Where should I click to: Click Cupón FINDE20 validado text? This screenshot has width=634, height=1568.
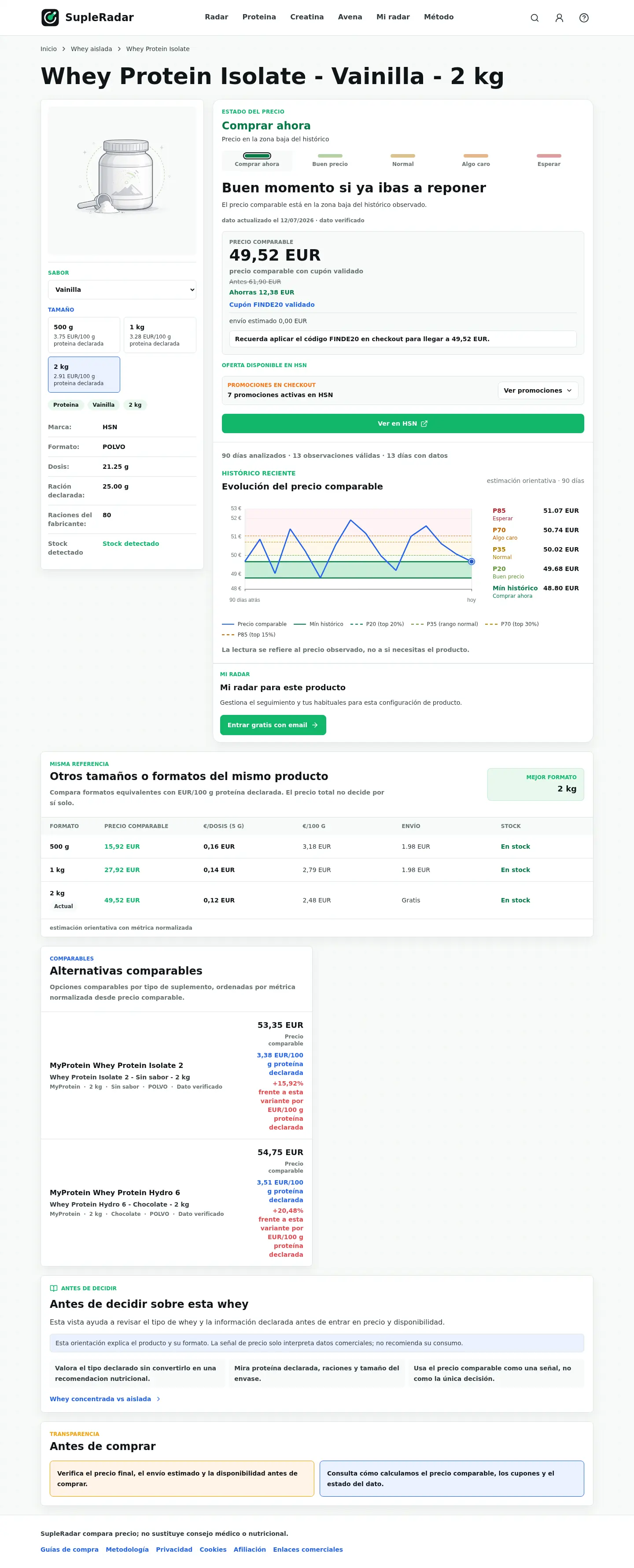tap(272, 304)
